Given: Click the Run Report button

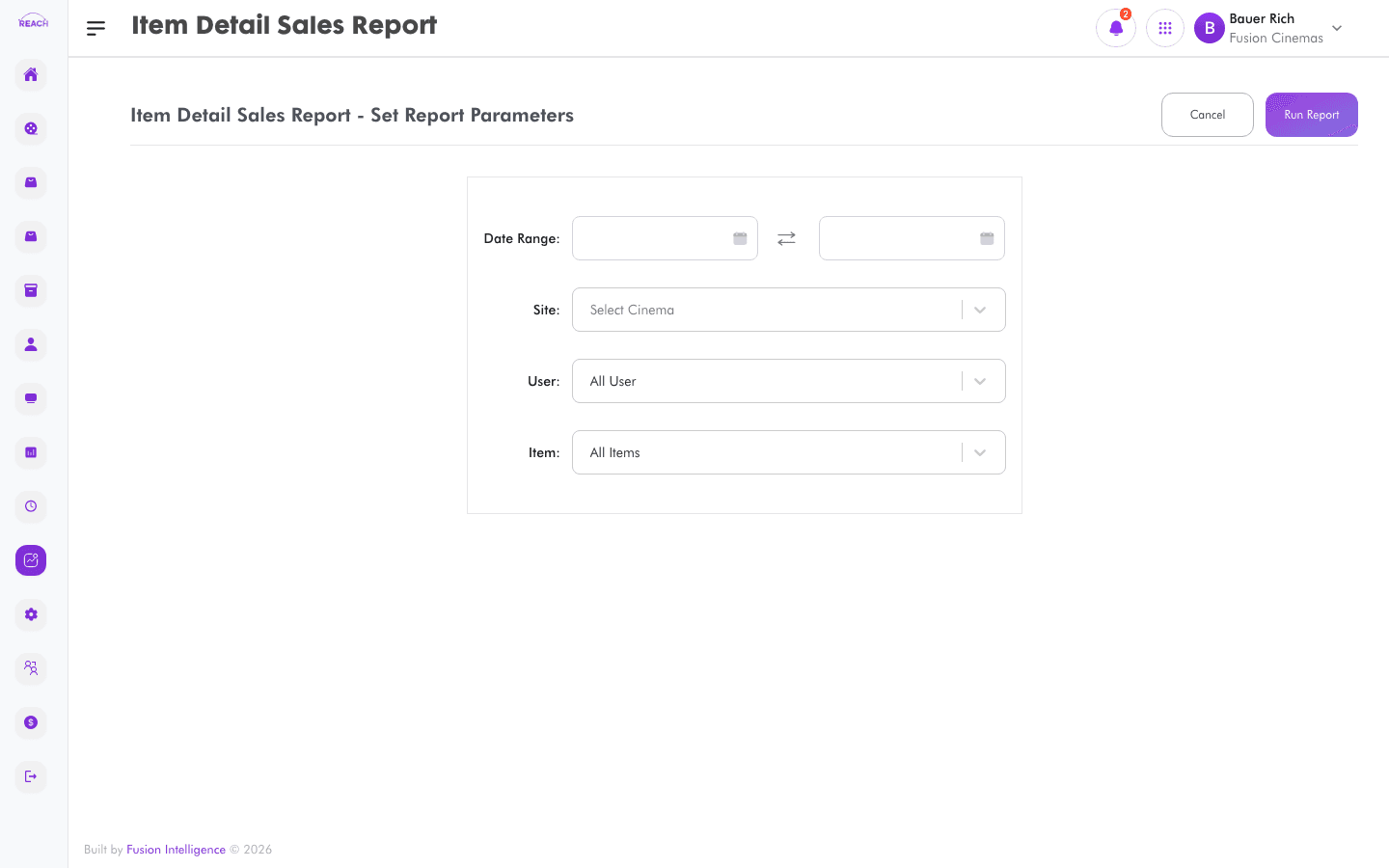Looking at the screenshot, I should pos(1312,115).
